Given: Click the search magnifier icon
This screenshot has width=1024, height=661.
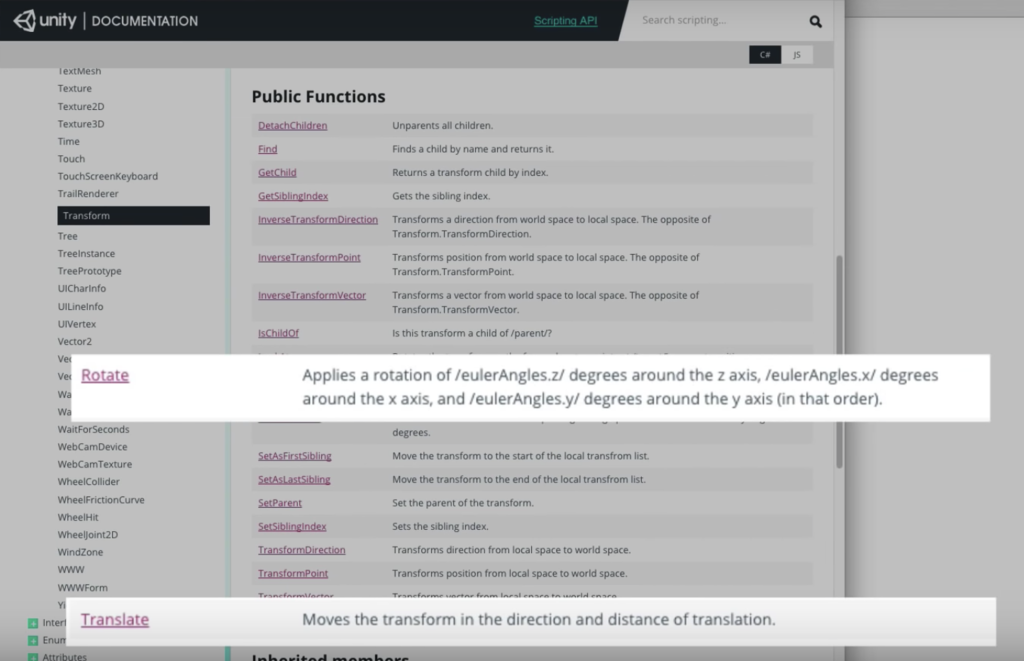Looking at the screenshot, I should point(815,21).
